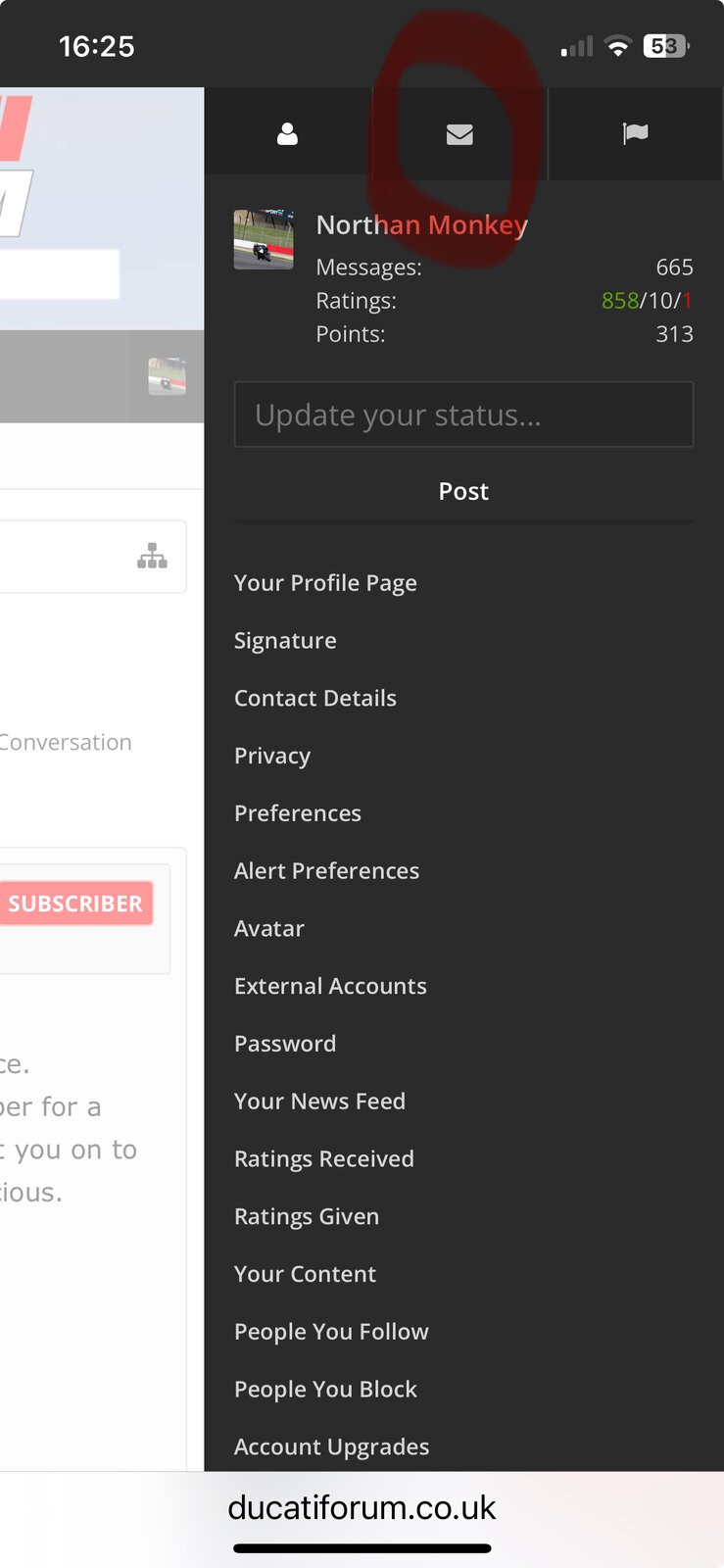Image resolution: width=724 pixels, height=1568 pixels.
Task: Open Your Profile Page
Action: point(325,583)
